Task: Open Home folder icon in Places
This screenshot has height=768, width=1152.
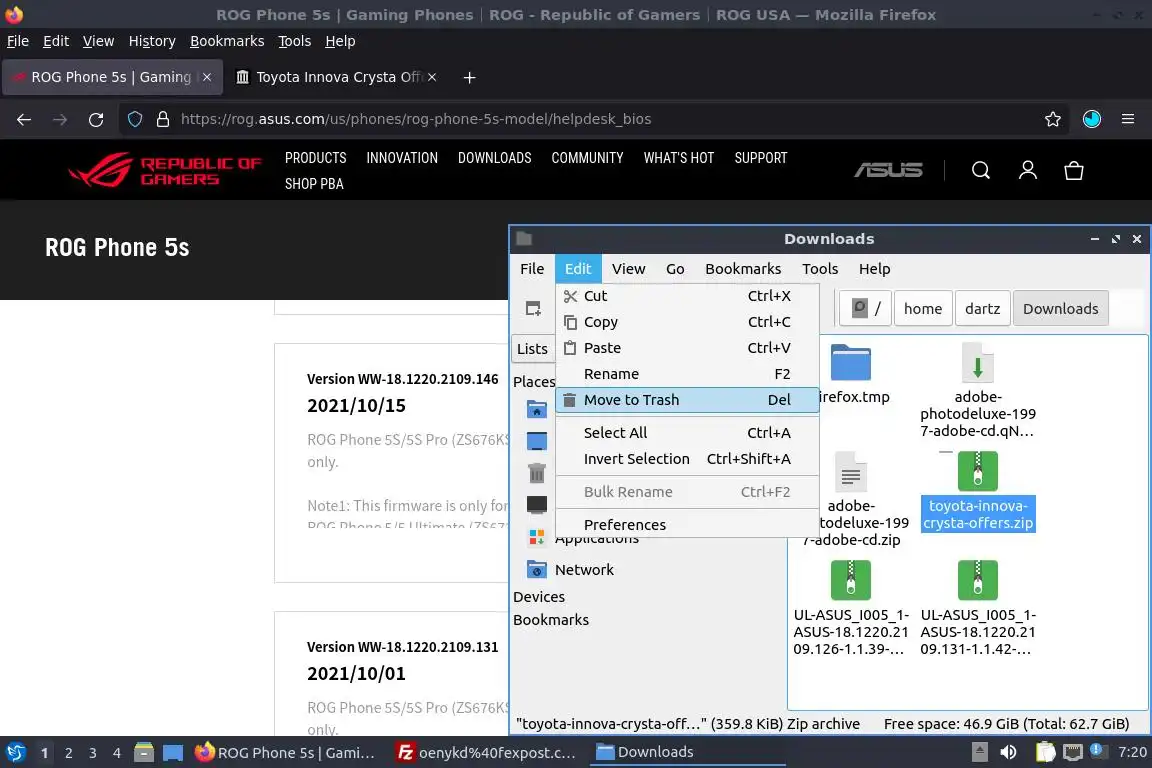Action: click(x=537, y=409)
